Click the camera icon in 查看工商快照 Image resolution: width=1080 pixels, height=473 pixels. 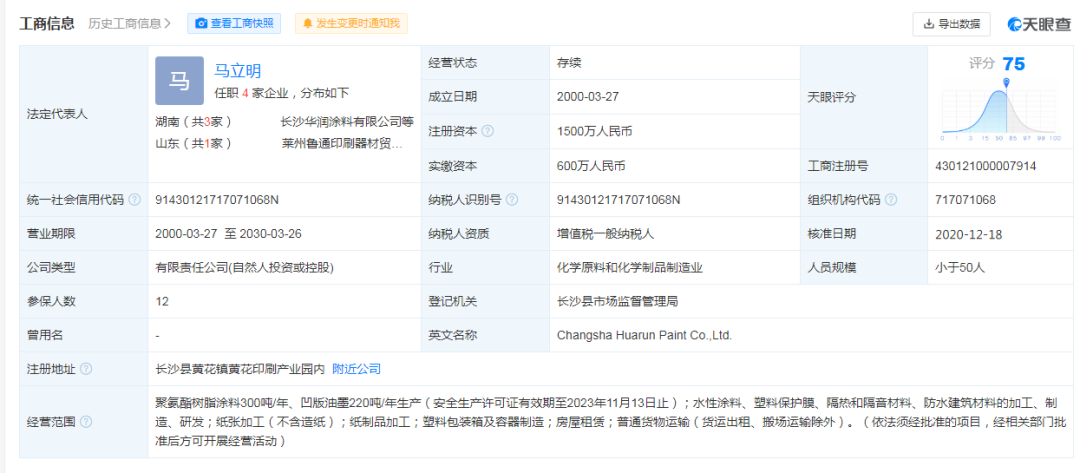pyautogui.click(x=202, y=23)
